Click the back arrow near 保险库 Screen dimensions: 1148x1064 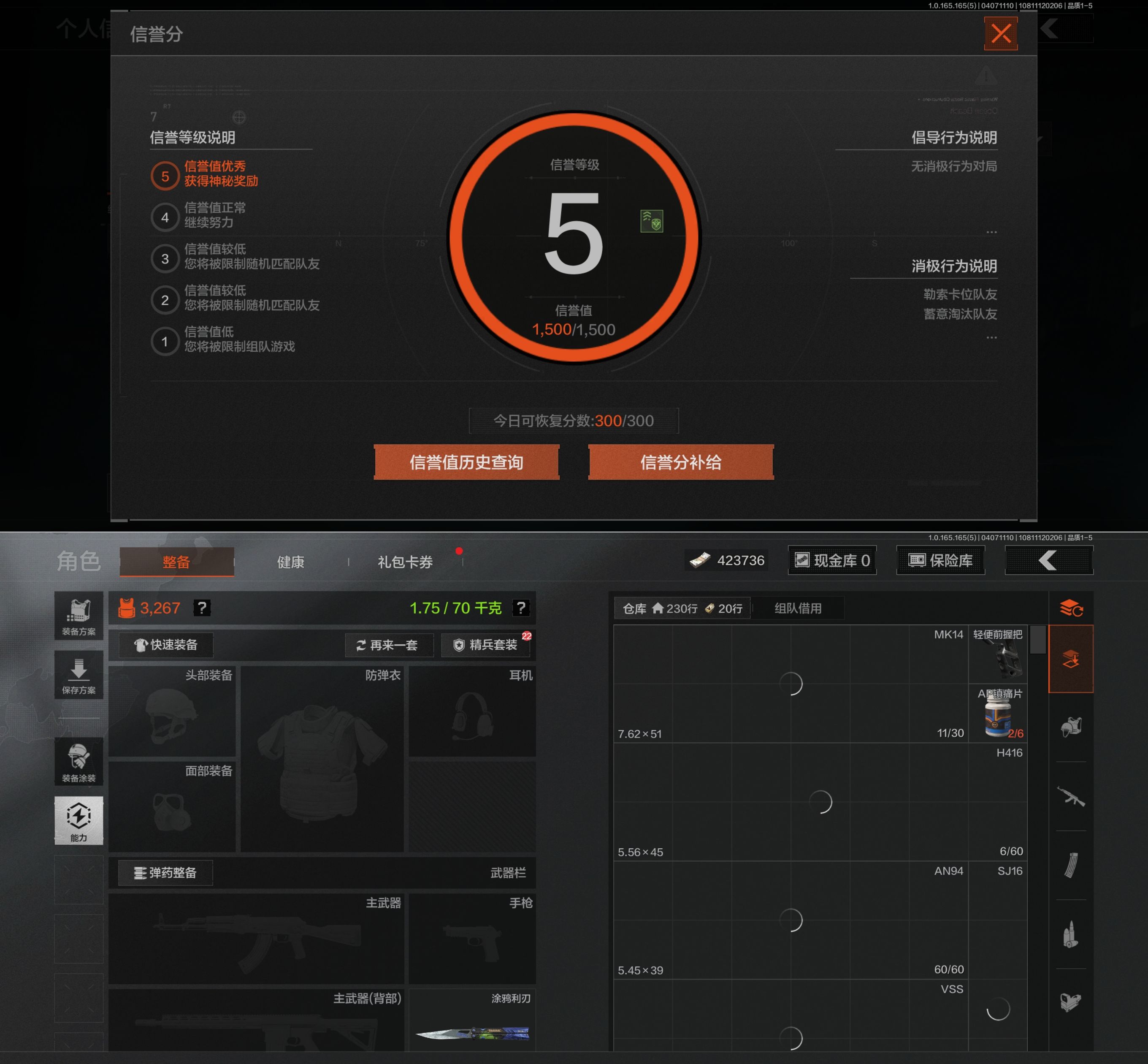click(x=1048, y=560)
